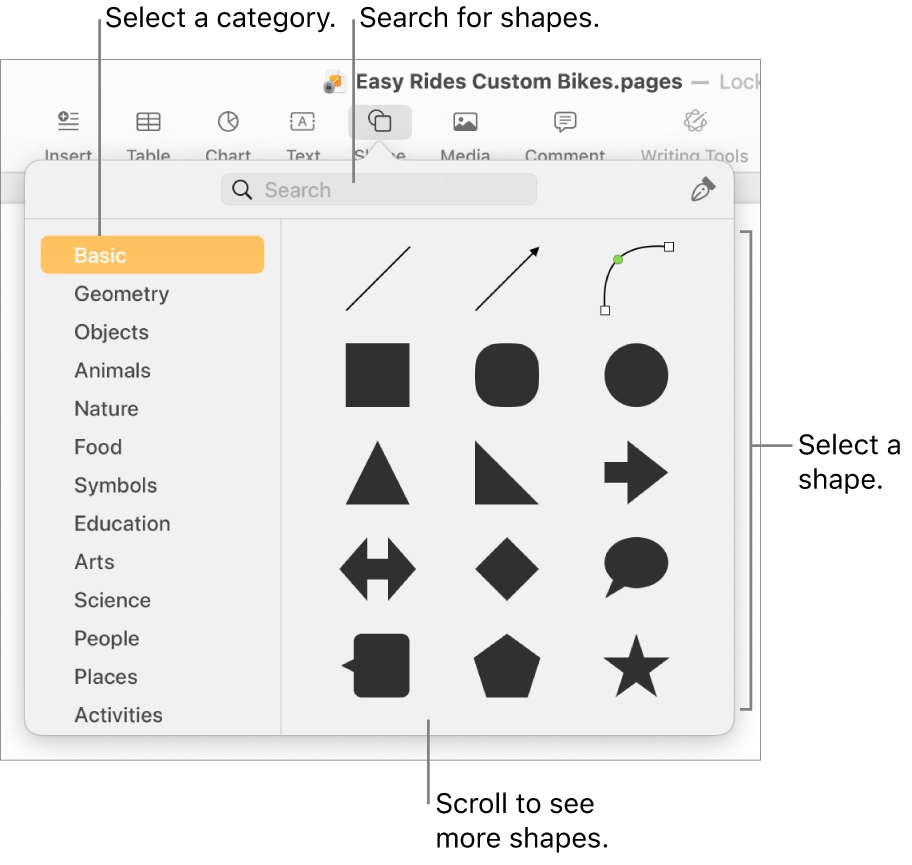Viewport: 912px width, 865px height.
Task: Select the Nature category
Action: tap(106, 408)
